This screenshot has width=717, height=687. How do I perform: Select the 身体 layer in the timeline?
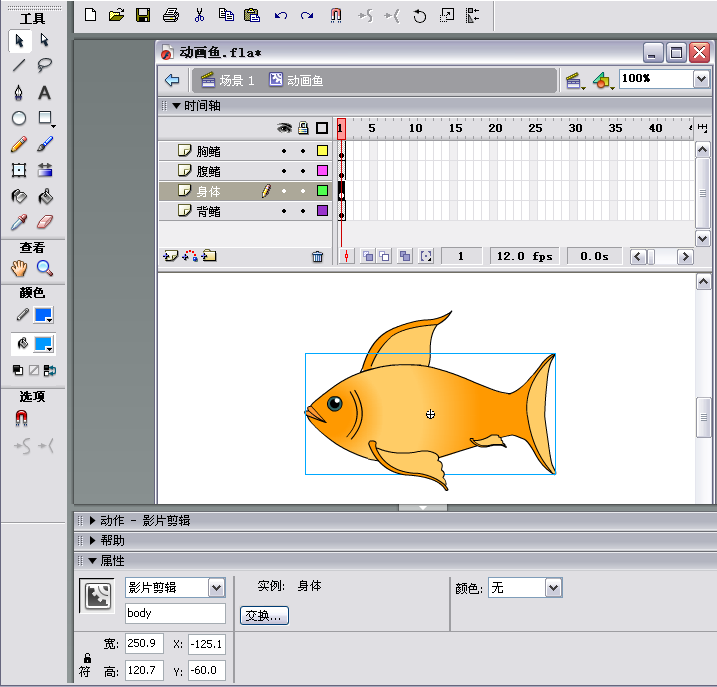tap(208, 191)
